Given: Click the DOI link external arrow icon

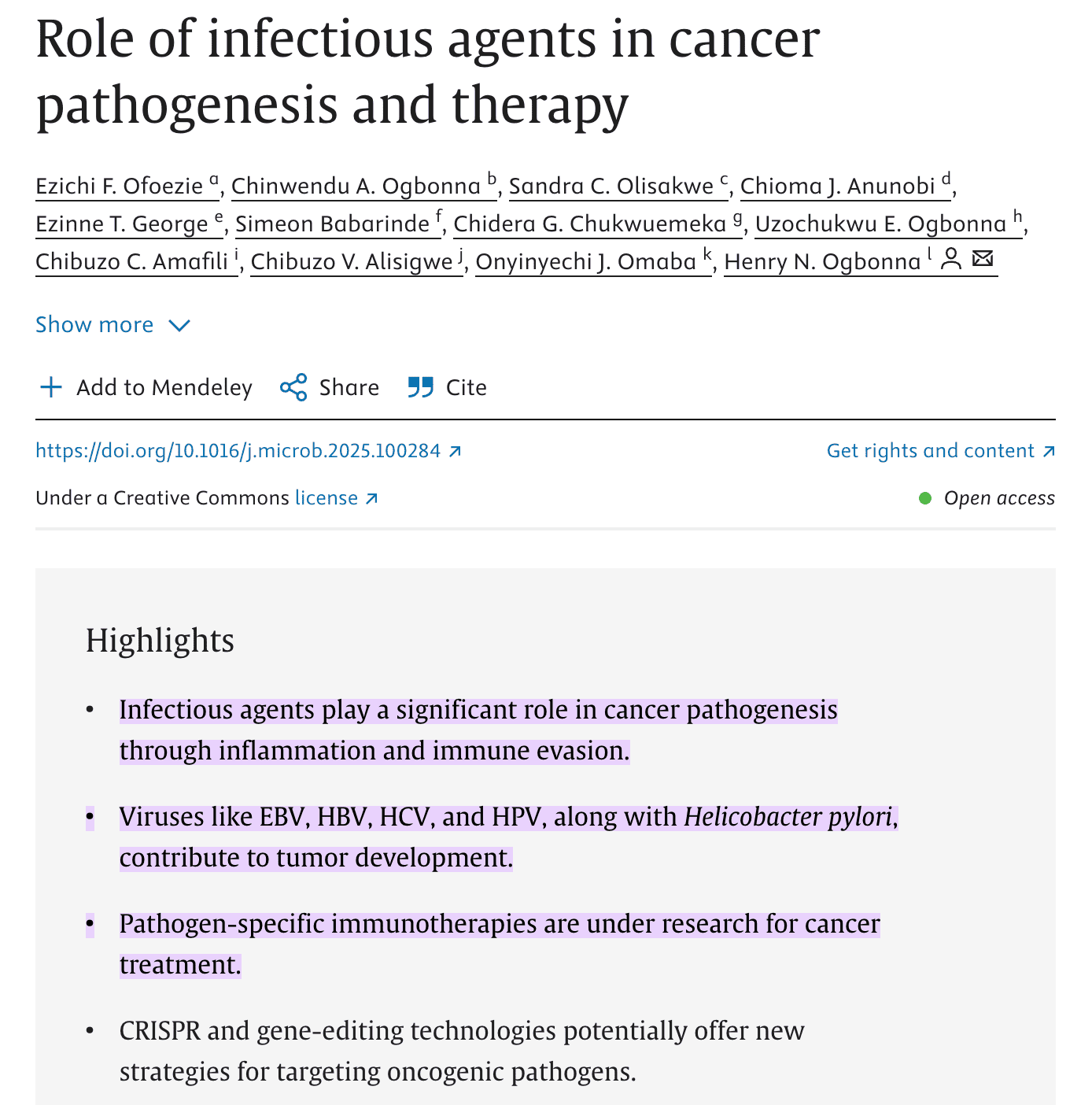Looking at the screenshot, I should 455,451.
